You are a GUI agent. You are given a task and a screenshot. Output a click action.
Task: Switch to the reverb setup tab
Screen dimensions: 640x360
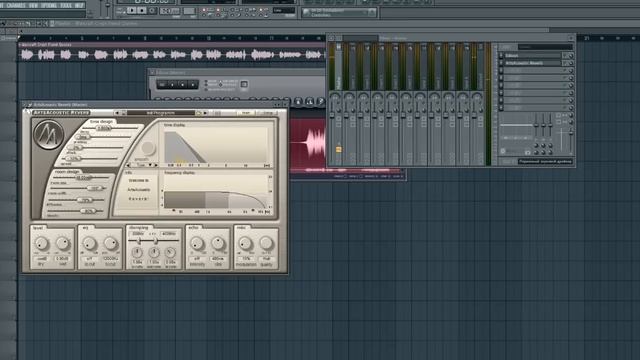tap(267, 113)
